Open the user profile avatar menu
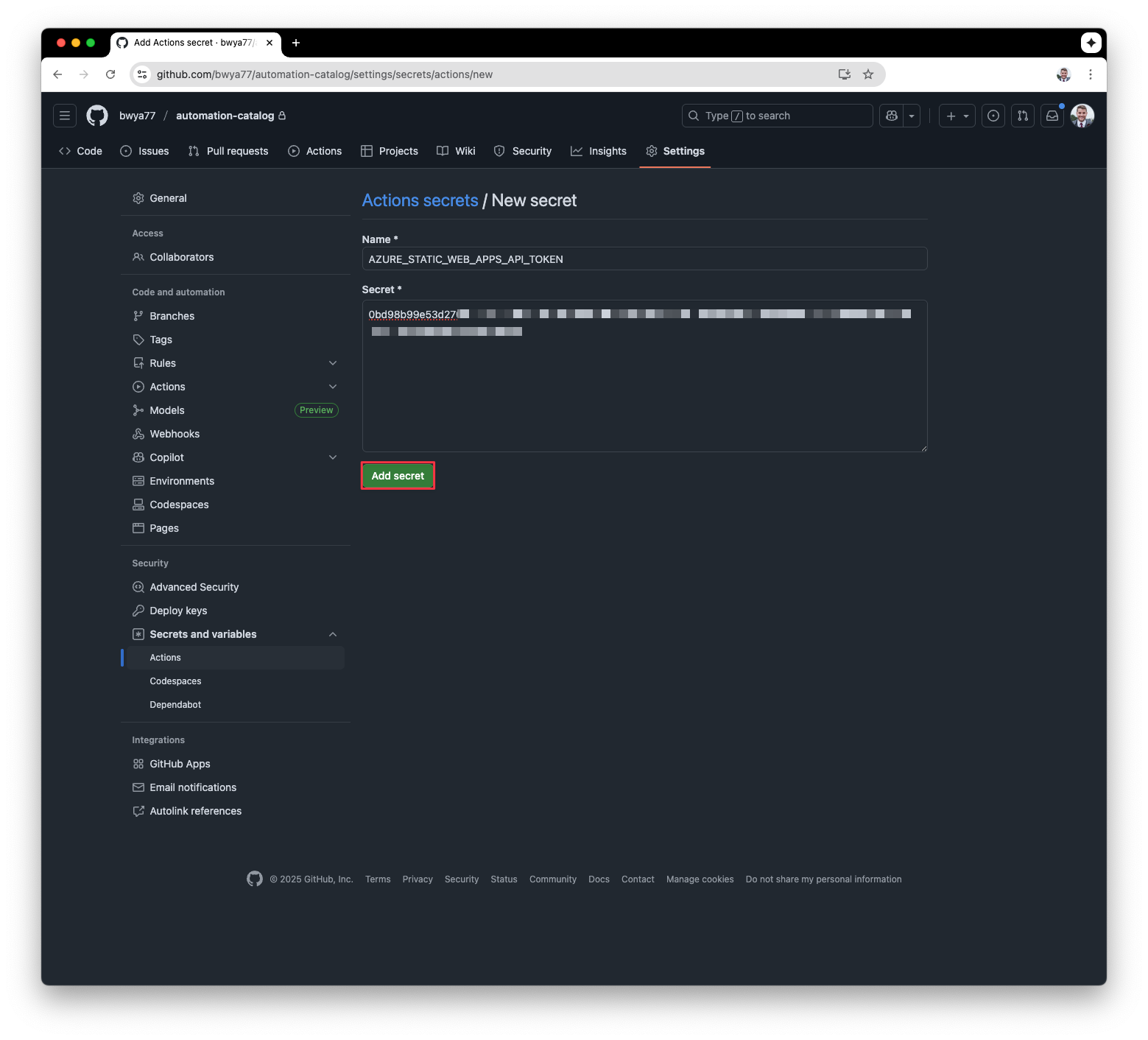This screenshot has width=1148, height=1040. click(x=1082, y=116)
